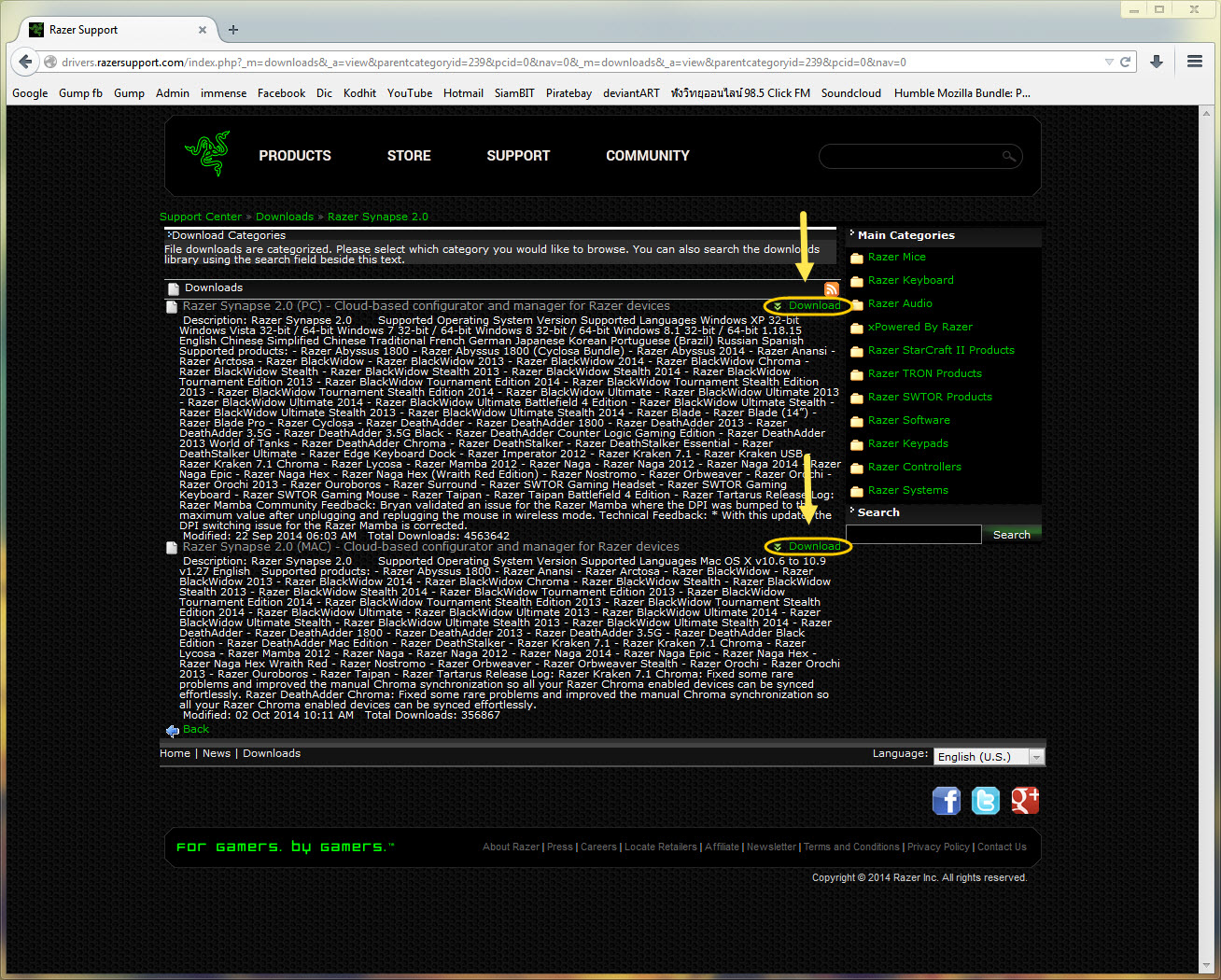Click the Home footer link
Screen dimensions: 1221x980
tap(175, 754)
